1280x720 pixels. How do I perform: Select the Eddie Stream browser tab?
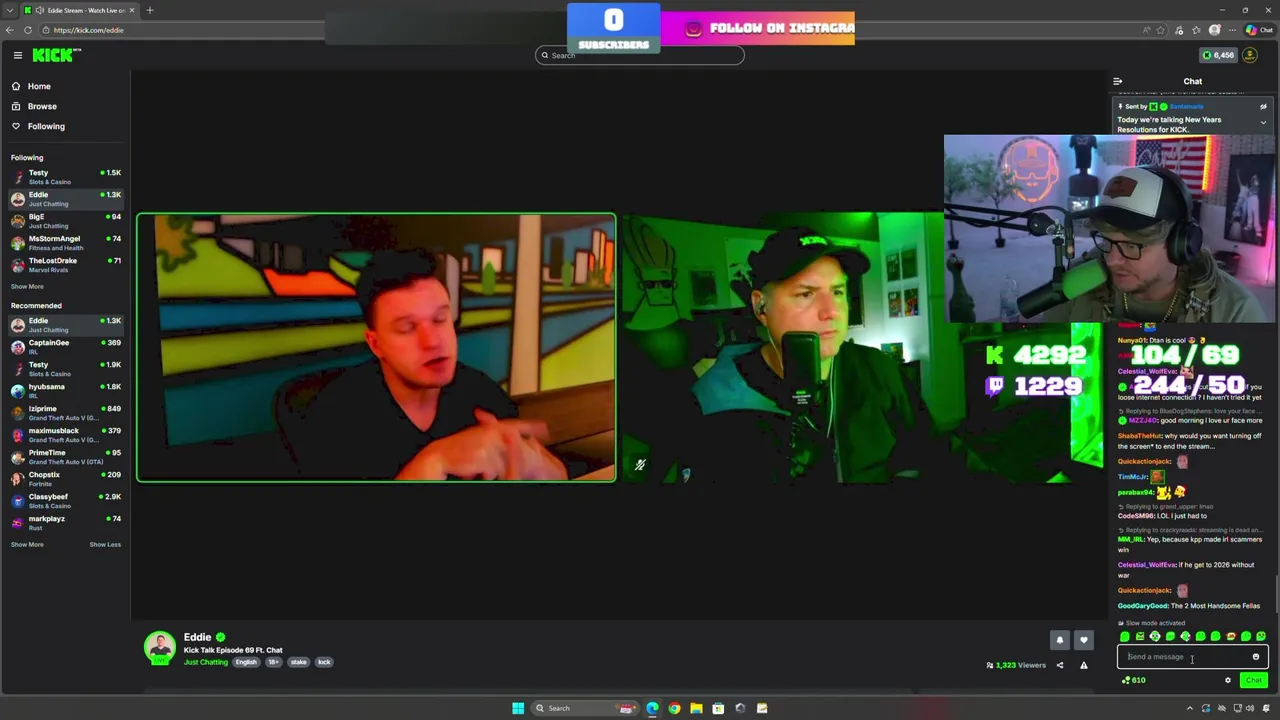tap(79, 10)
